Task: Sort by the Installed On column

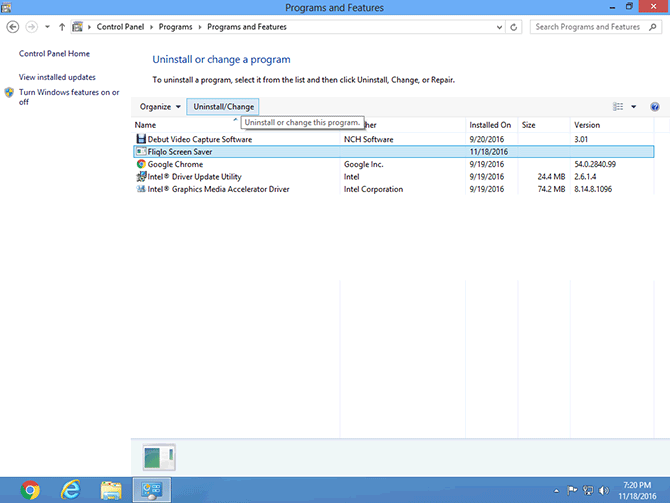Action: (x=490, y=125)
